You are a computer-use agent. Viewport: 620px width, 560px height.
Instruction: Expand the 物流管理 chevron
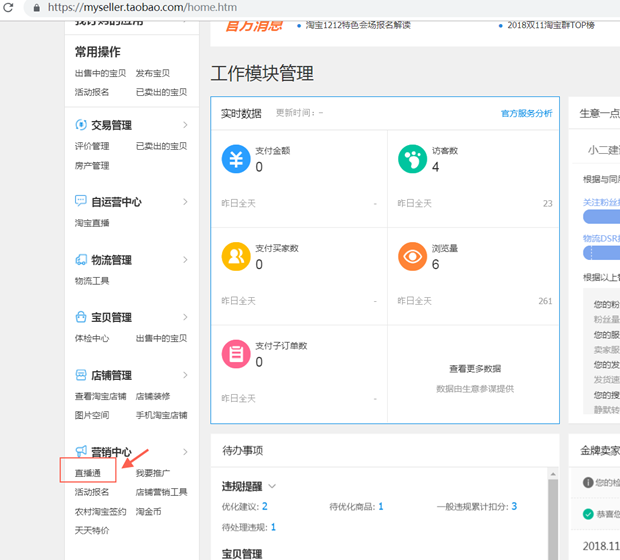coord(185,260)
